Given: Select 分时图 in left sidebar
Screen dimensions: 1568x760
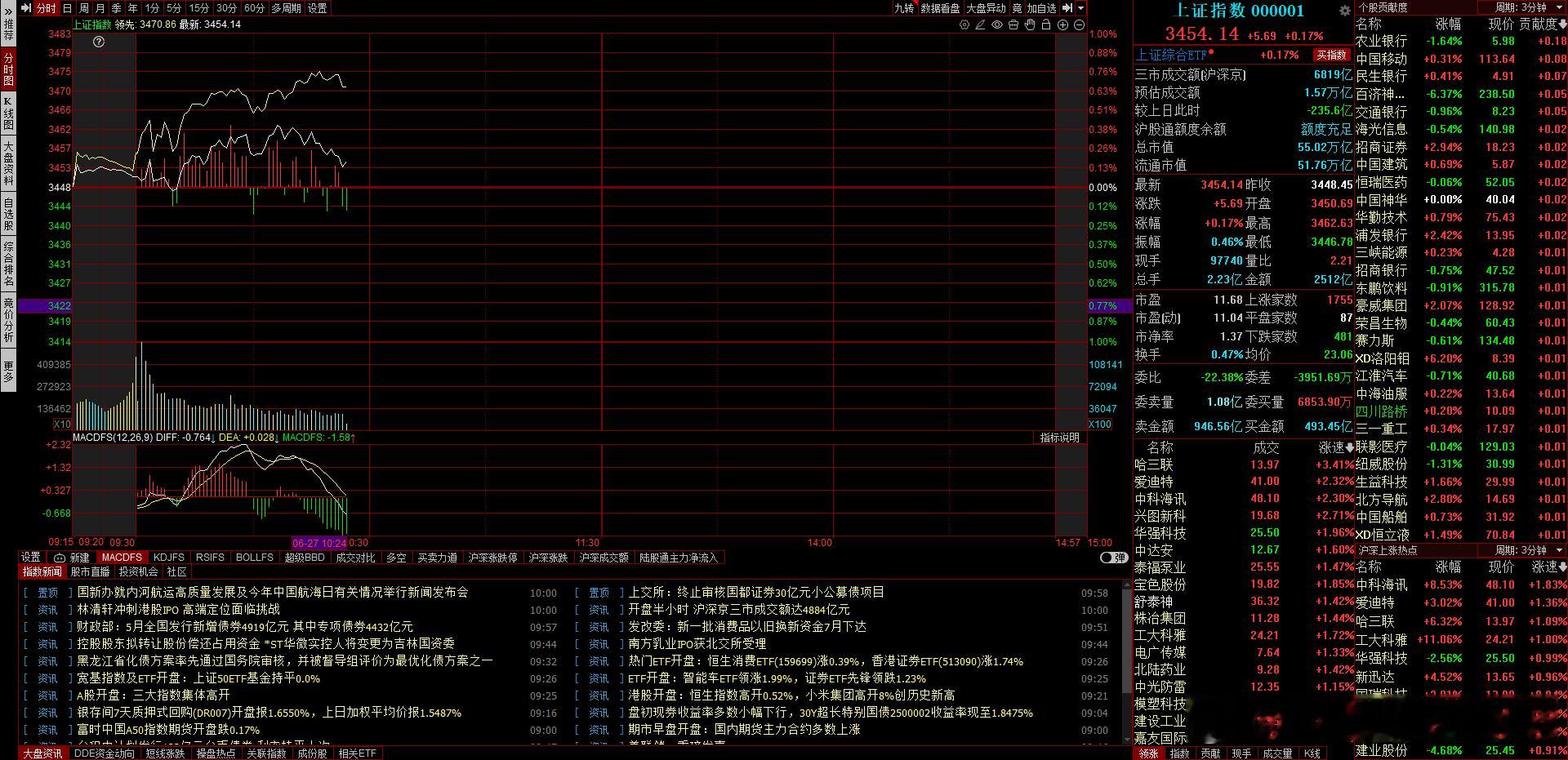Looking at the screenshot, I should click(x=8, y=69).
